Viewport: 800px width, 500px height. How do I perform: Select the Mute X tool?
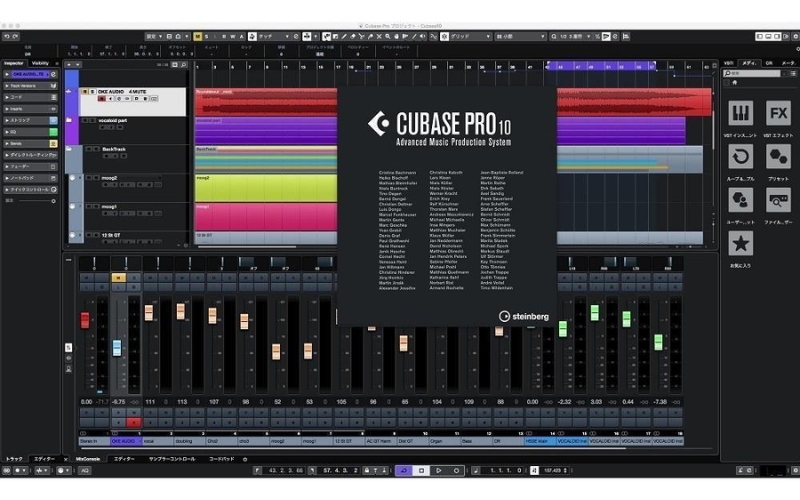point(379,36)
